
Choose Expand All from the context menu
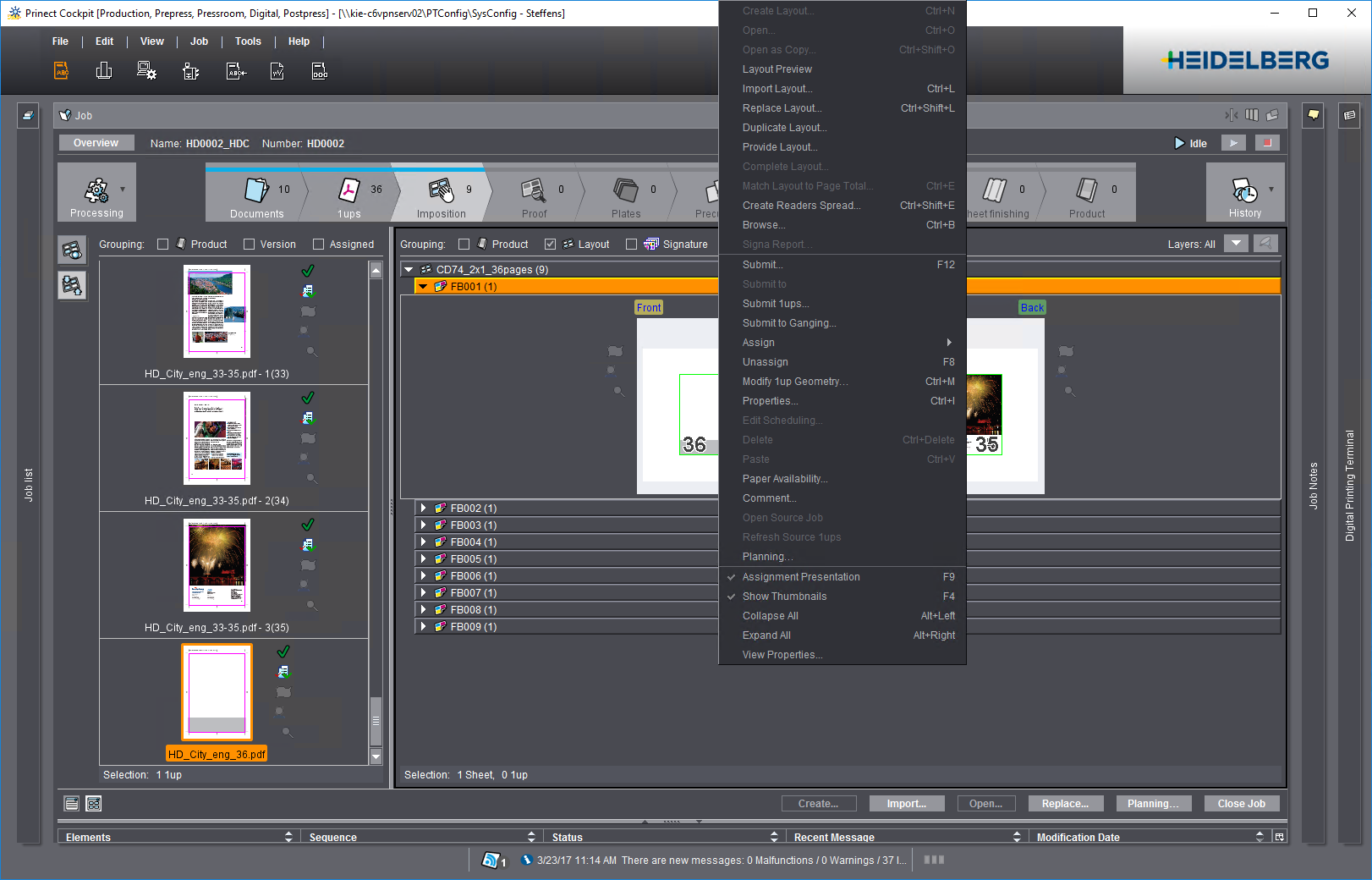pyautogui.click(x=766, y=635)
